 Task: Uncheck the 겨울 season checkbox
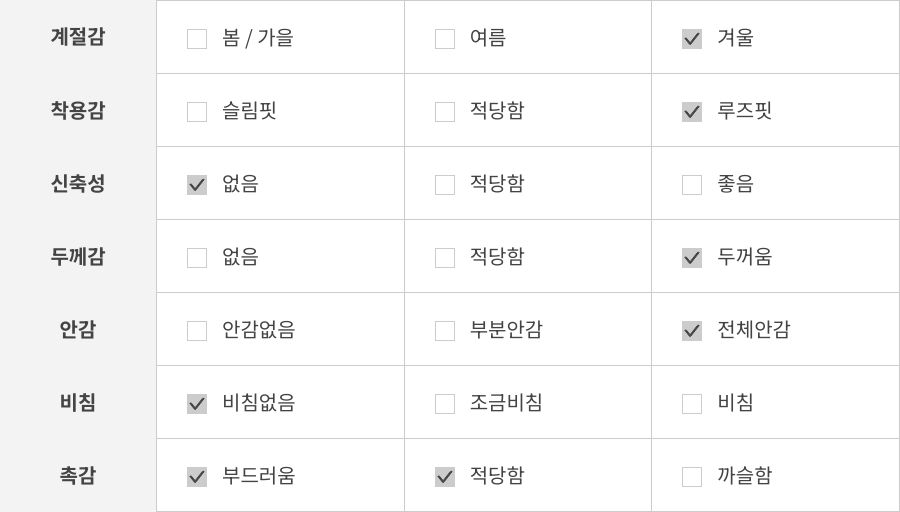click(692, 39)
